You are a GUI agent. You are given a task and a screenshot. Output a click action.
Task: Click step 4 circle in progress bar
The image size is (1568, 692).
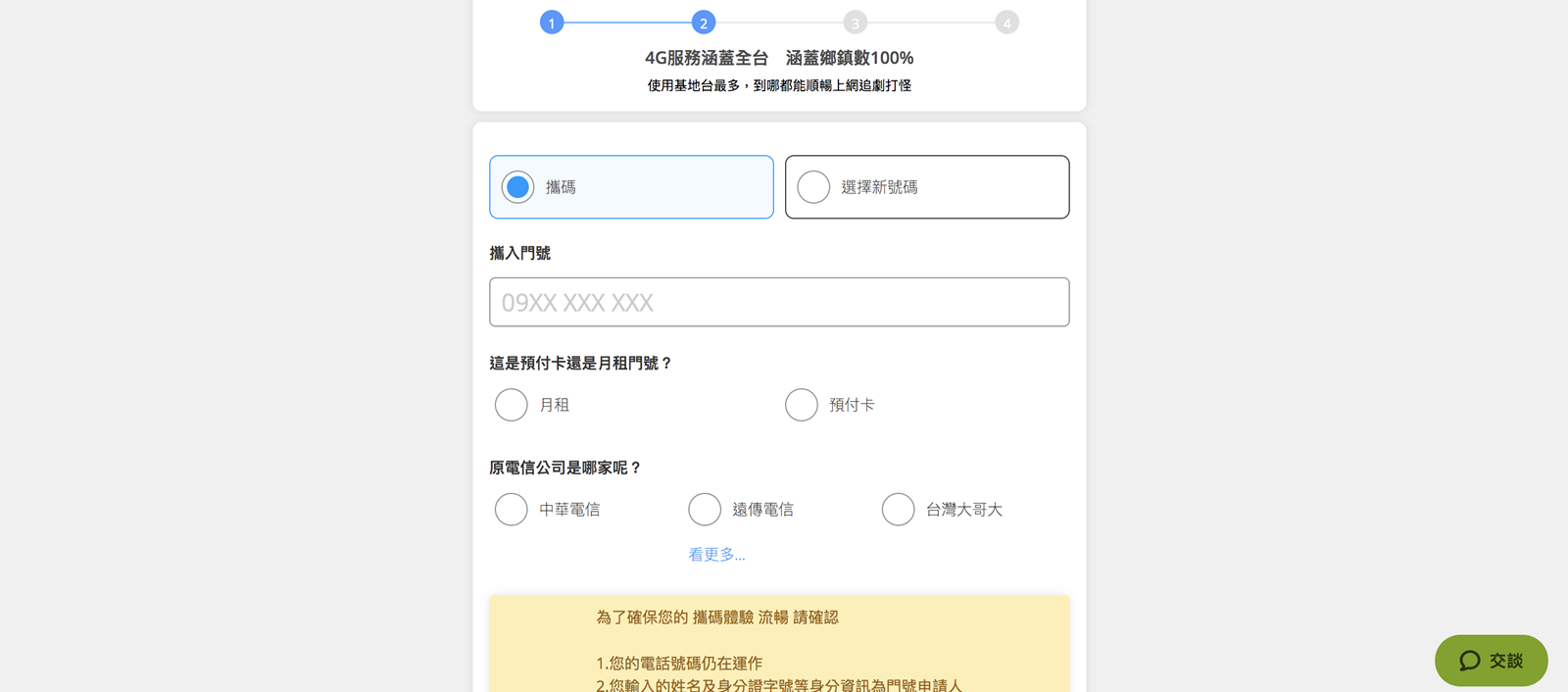point(1006,23)
